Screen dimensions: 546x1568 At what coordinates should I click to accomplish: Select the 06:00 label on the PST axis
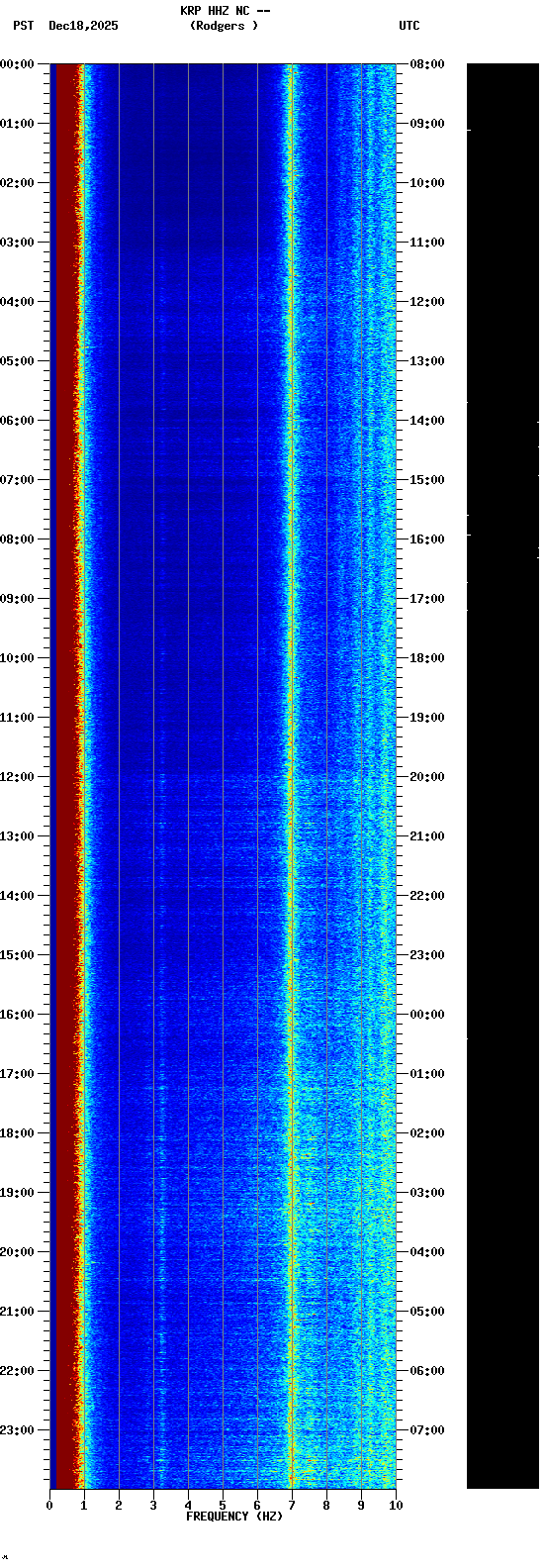17,421
